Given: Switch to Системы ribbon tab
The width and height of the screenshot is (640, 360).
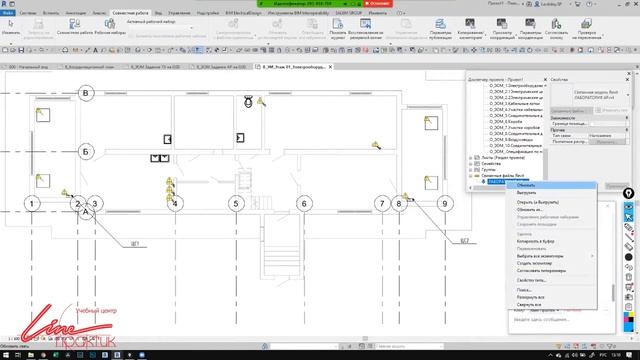Looking at the screenshot, I should click(x=28, y=13).
